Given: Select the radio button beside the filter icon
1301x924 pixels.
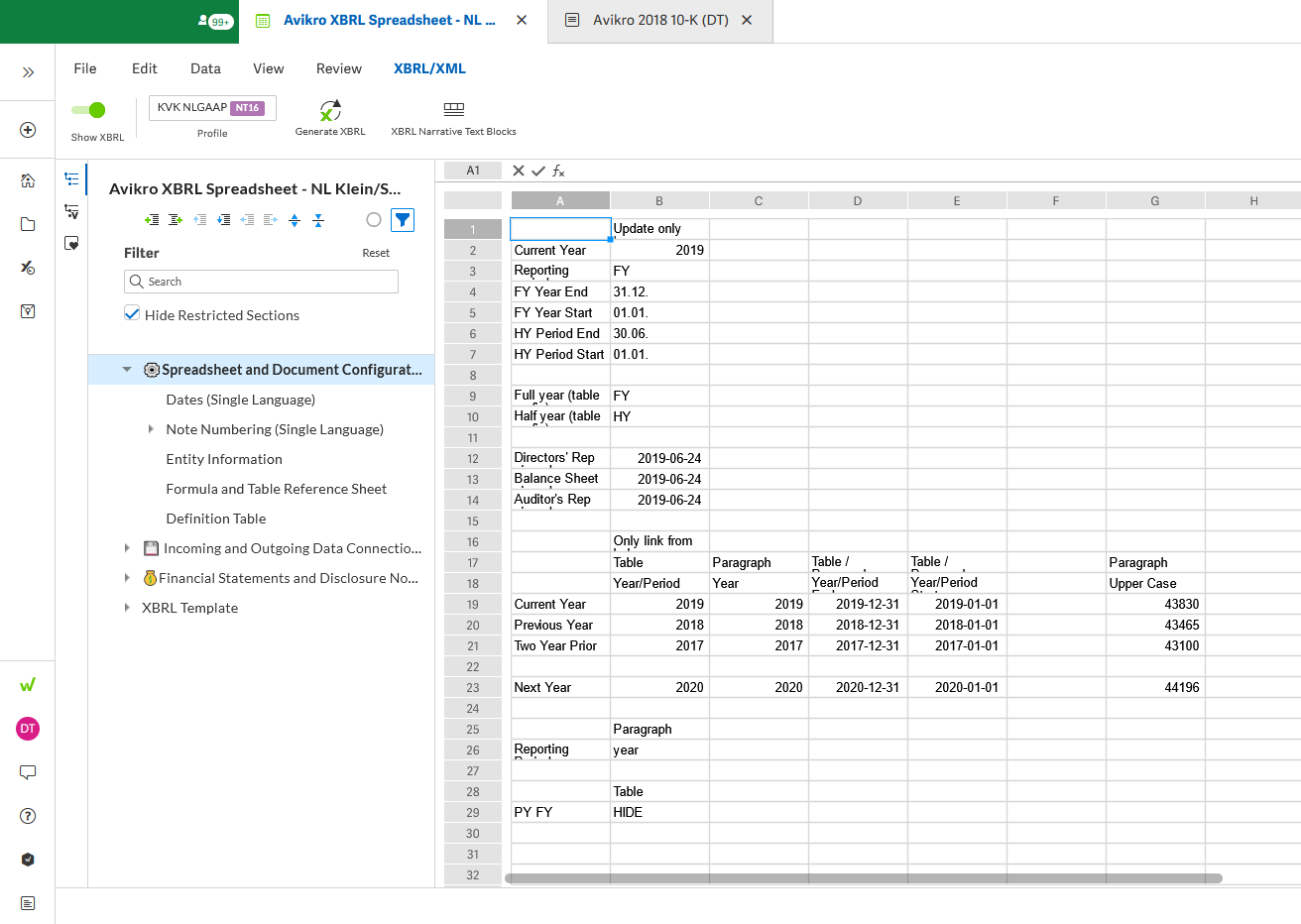Looking at the screenshot, I should click(374, 220).
